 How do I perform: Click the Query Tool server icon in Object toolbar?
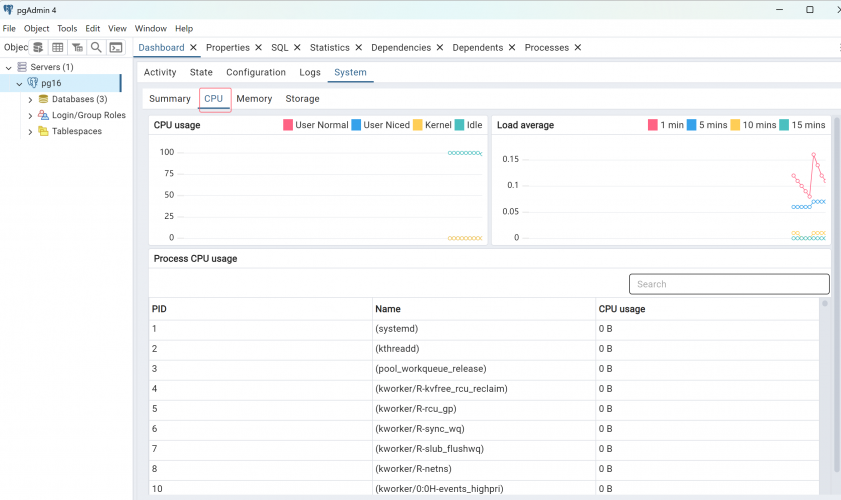pyautogui.click(x=38, y=47)
